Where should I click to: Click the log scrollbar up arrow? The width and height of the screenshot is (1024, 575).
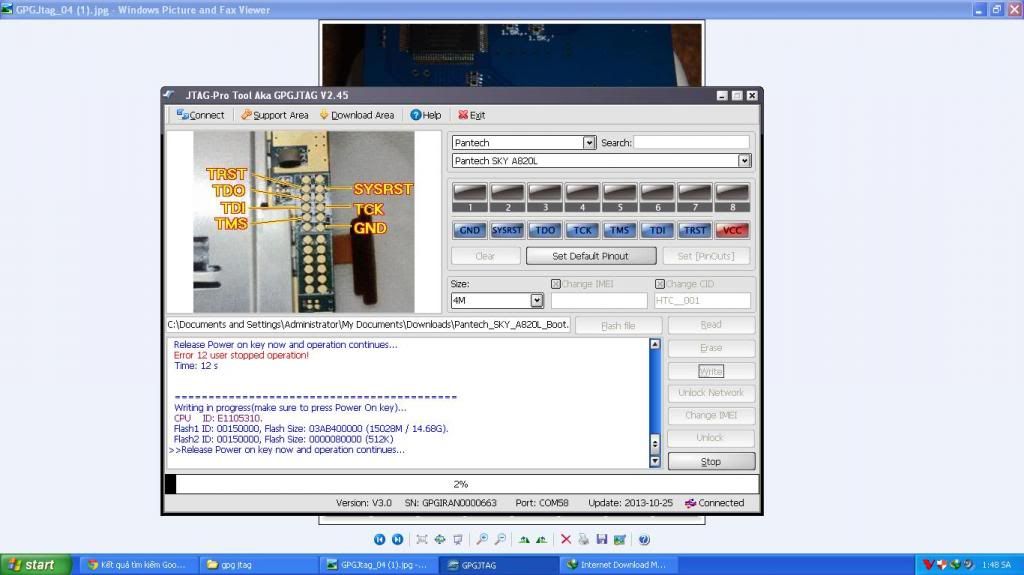(655, 344)
